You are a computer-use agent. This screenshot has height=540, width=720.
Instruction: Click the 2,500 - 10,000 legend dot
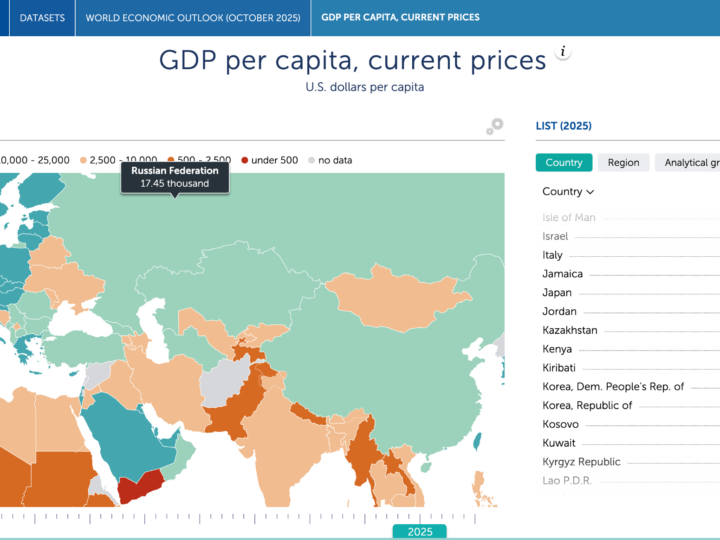(83, 160)
